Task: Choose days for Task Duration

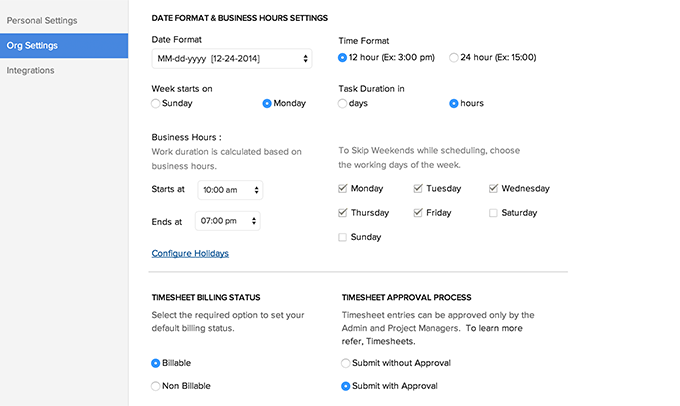Action: pyautogui.click(x=344, y=103)
